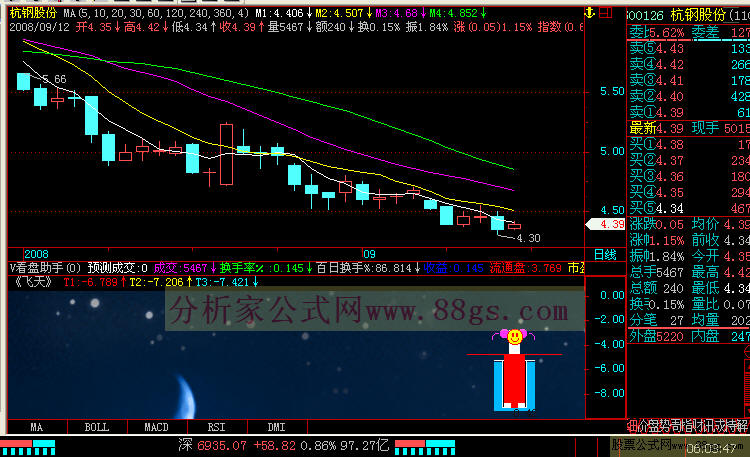Click the red-cyan bar indicator right of 97.27亿
This screenshot has width=750, height=457.
425,447
